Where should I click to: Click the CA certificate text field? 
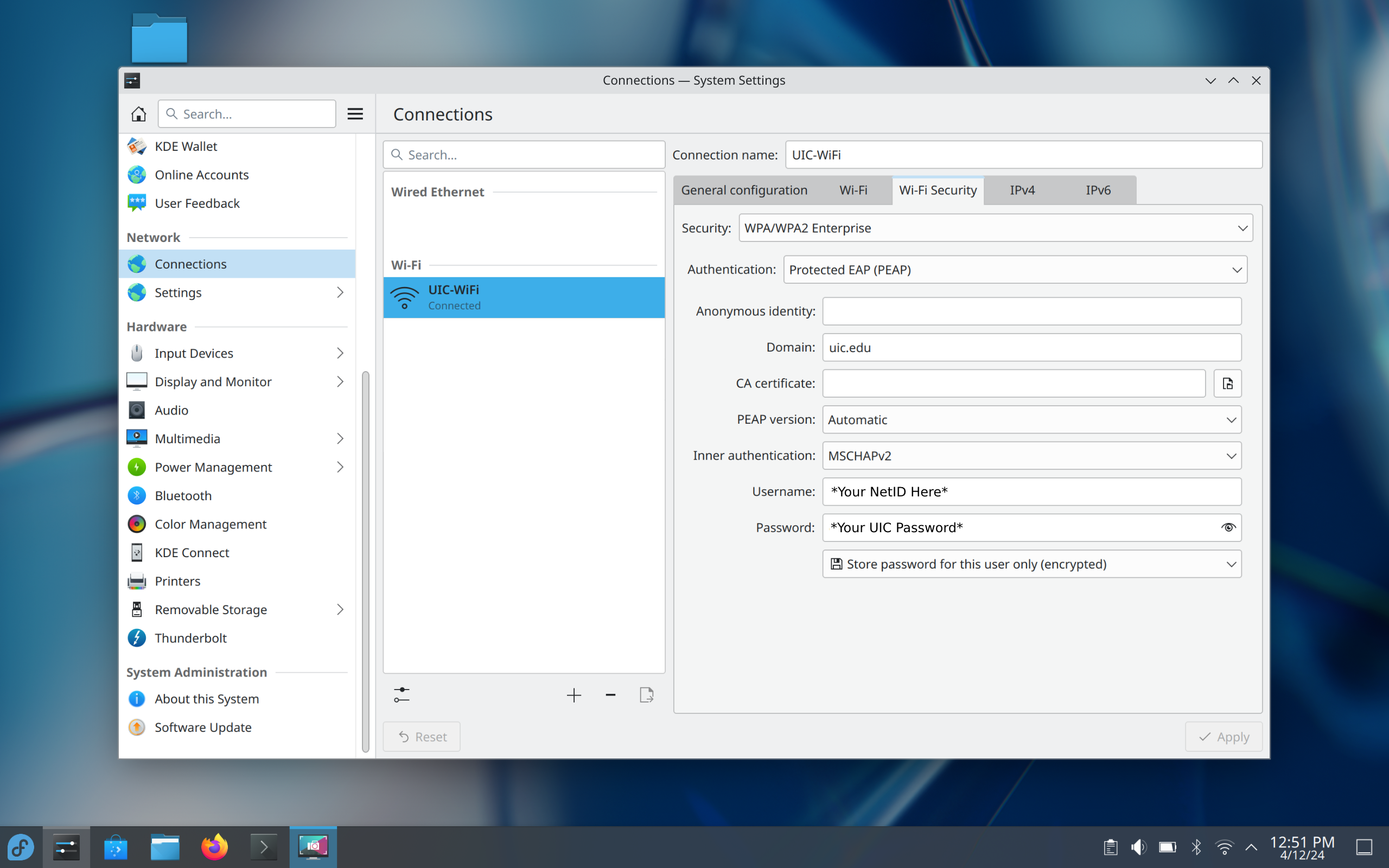pyautogui.click(x=1014, y=384)
